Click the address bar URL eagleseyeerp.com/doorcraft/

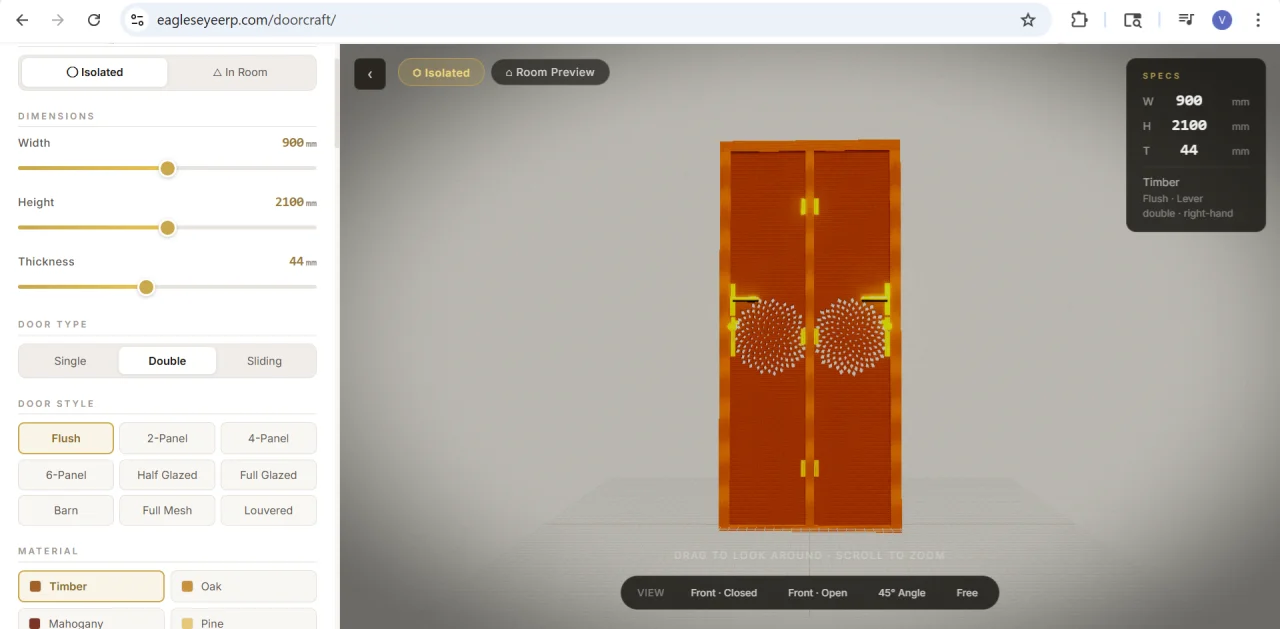click(246, 20)
